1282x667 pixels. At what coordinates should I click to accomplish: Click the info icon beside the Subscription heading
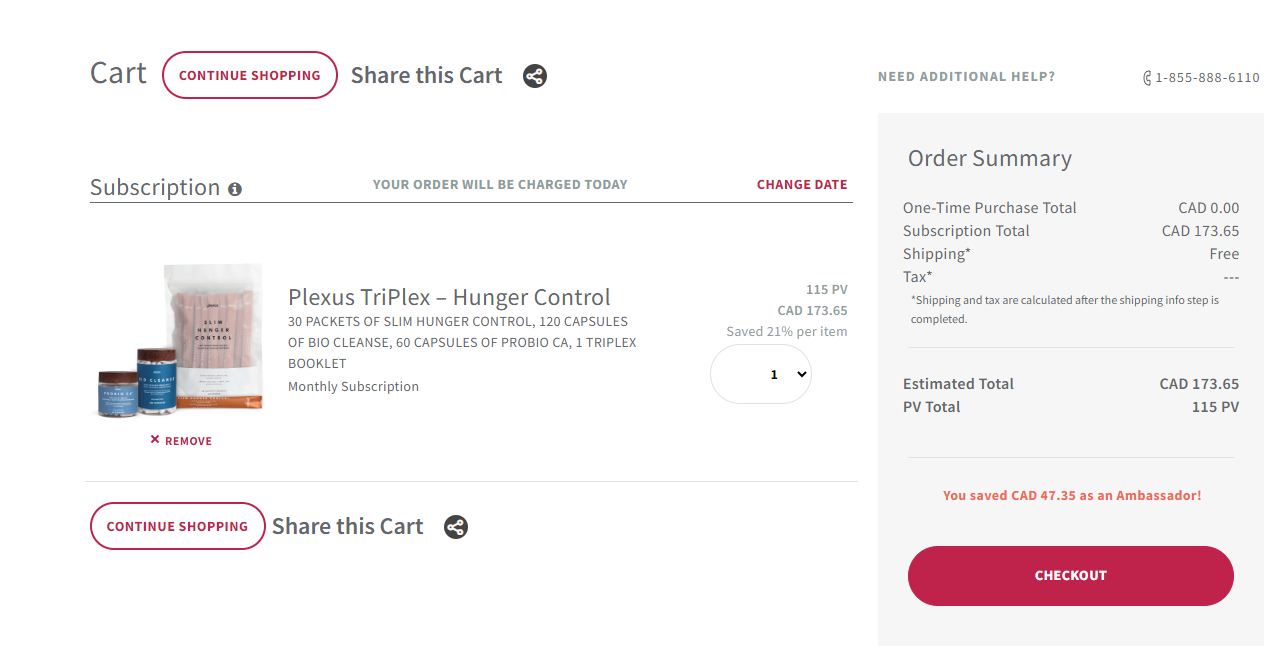click(235, 189)
